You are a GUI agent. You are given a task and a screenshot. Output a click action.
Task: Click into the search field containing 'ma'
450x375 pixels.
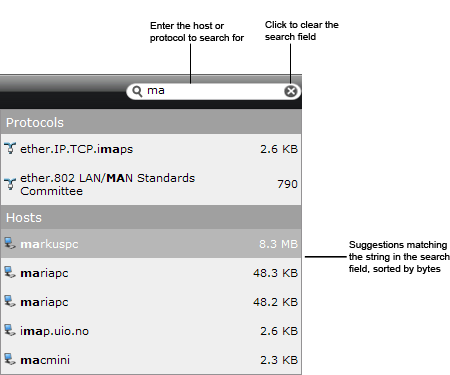[x=213, y=91]
